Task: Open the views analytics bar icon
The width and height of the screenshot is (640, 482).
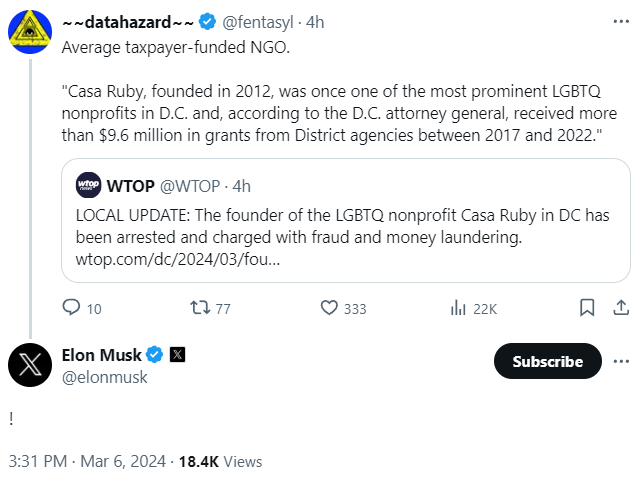Action: click(459, 308)
